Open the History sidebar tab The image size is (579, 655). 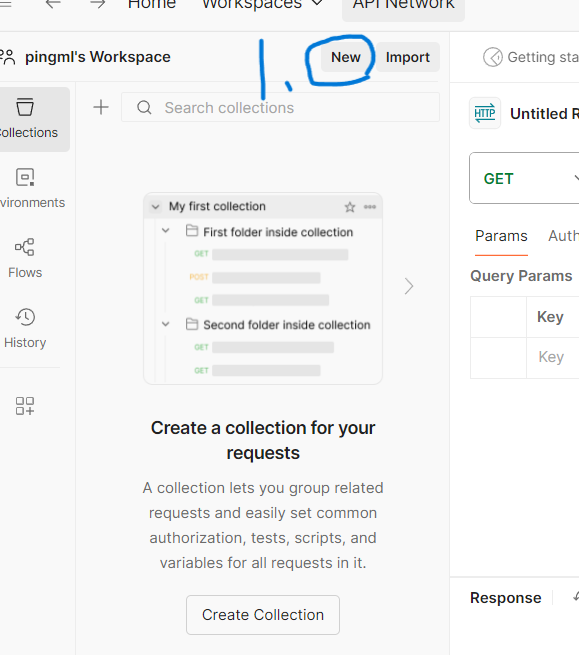tap(25, 329)
